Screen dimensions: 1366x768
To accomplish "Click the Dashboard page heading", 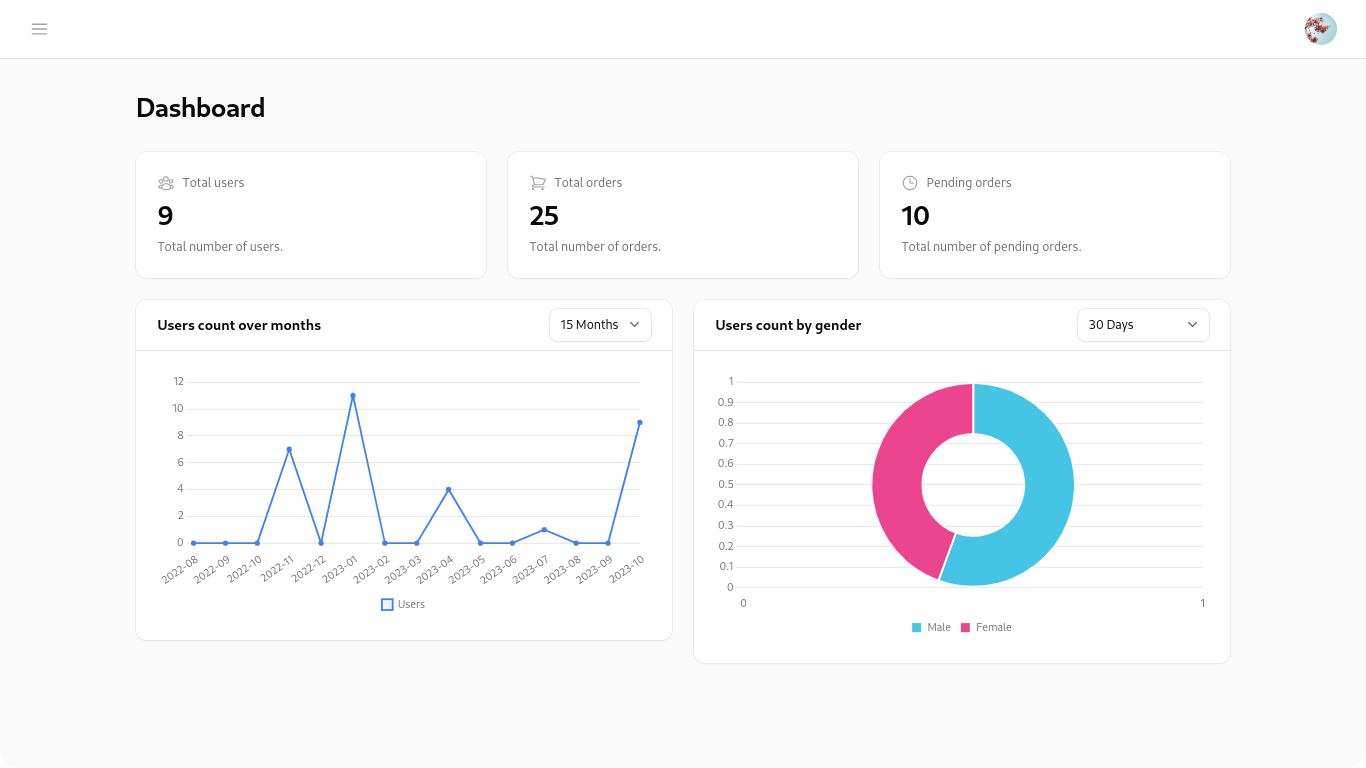I will coord(201,108).
